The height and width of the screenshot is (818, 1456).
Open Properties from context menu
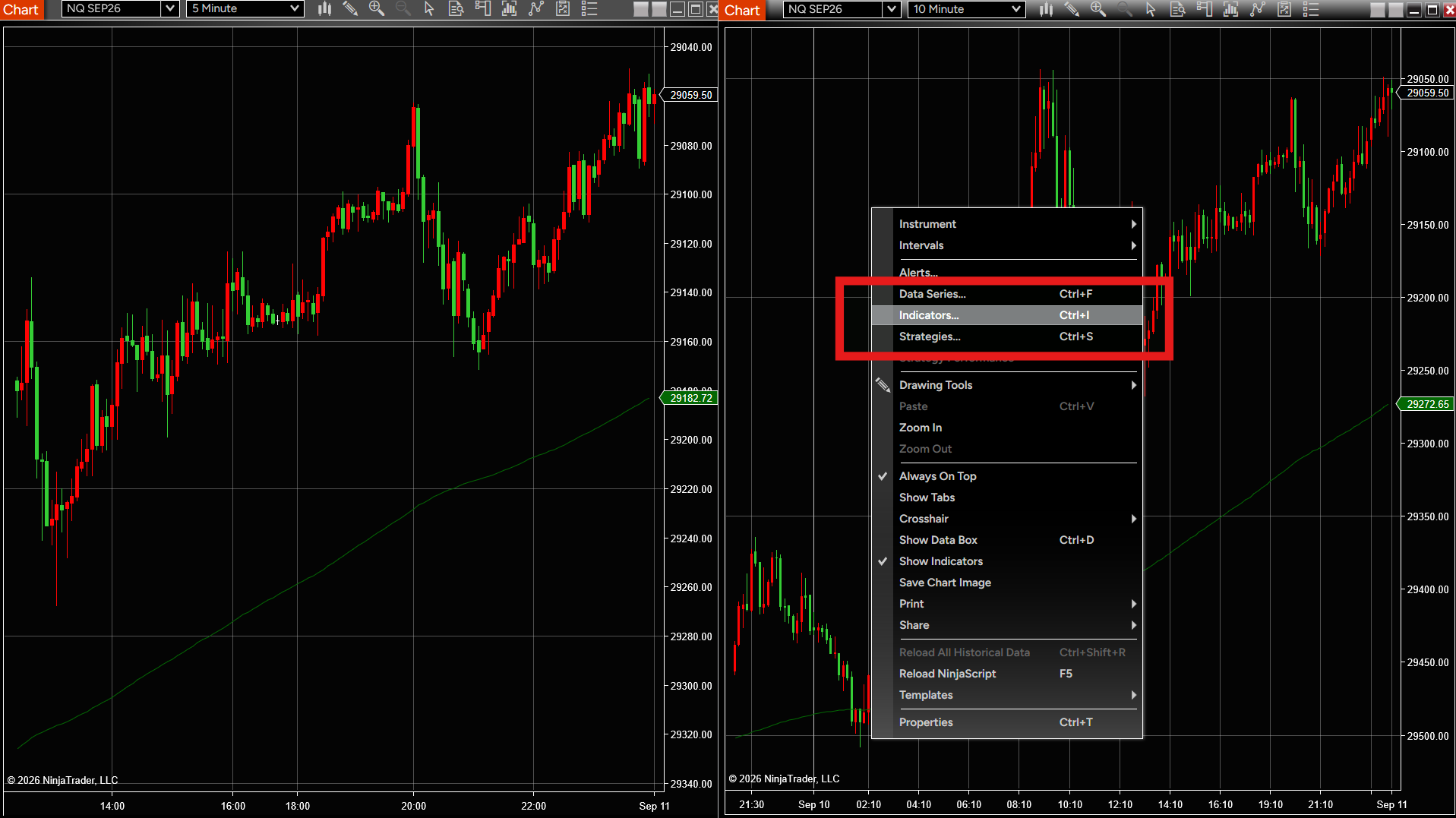[x=1006, y=722]
